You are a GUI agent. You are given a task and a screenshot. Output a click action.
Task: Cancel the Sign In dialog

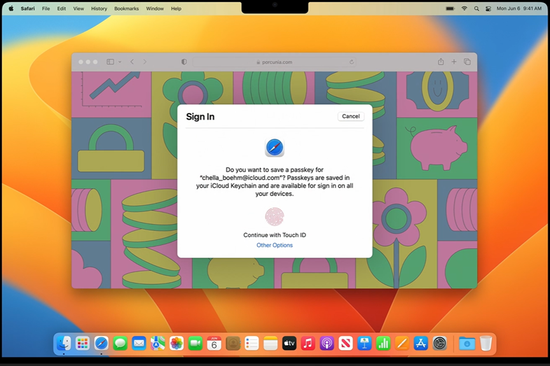pyautogui.click(x=351, y=116)
